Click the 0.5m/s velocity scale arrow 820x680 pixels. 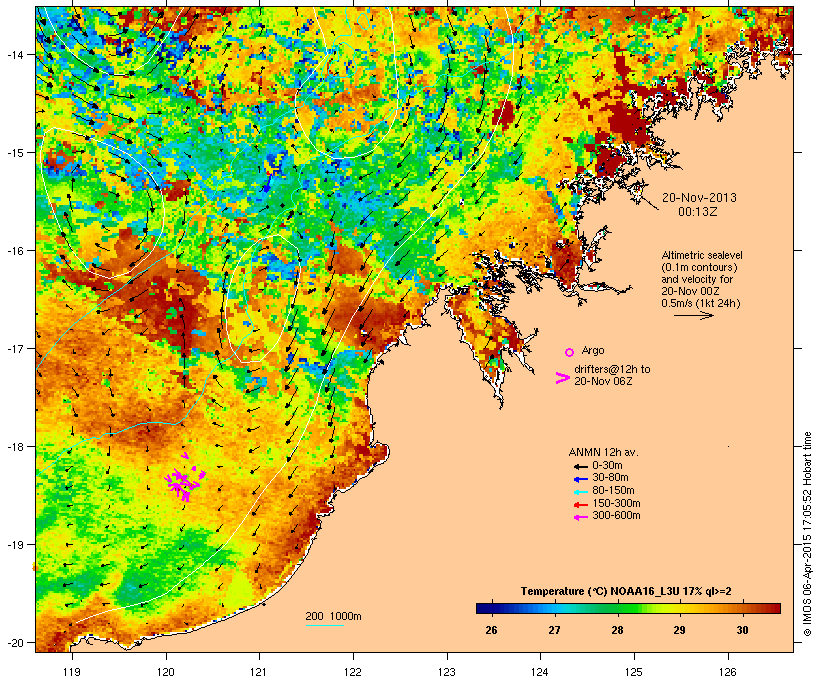click(x=694, y=315)
